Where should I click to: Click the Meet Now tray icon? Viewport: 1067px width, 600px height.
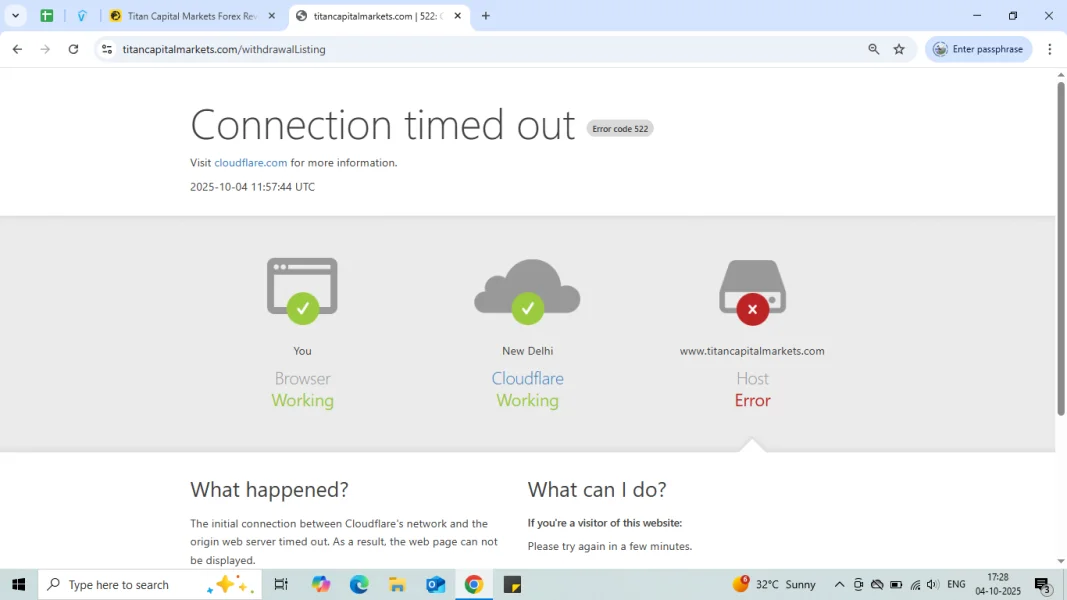[858, 584]
